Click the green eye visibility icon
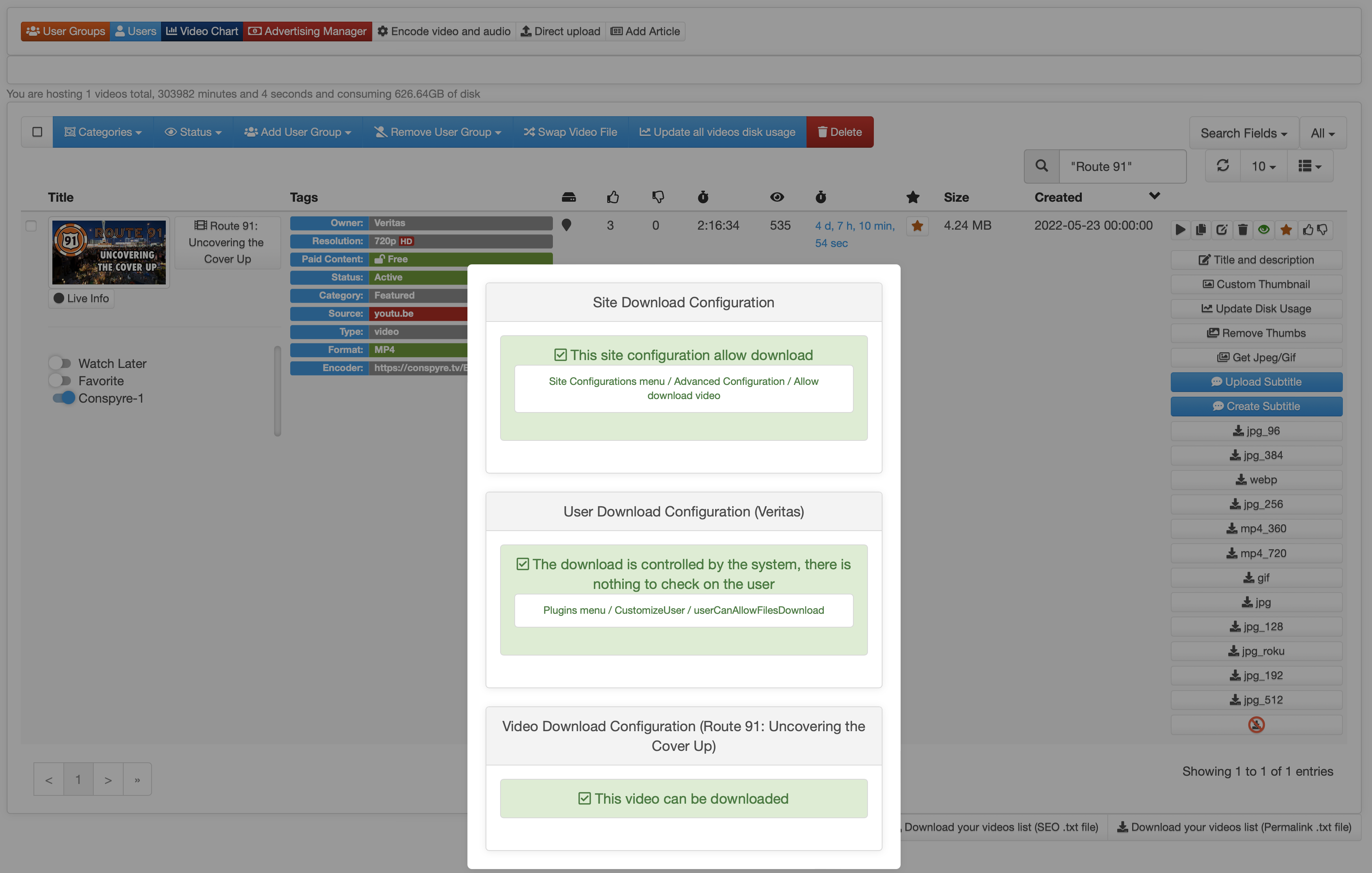1372x873 pixels. [x=1264, y=230]
